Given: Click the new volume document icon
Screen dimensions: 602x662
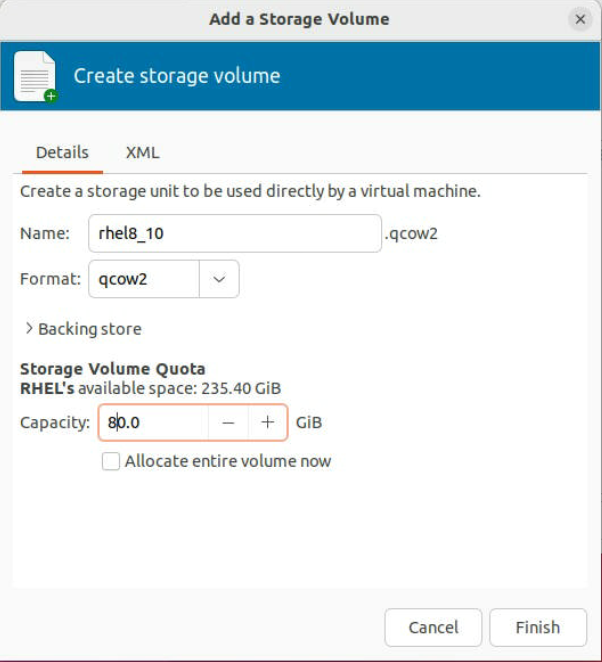Looking at the screenshot, I should (35, 77).
